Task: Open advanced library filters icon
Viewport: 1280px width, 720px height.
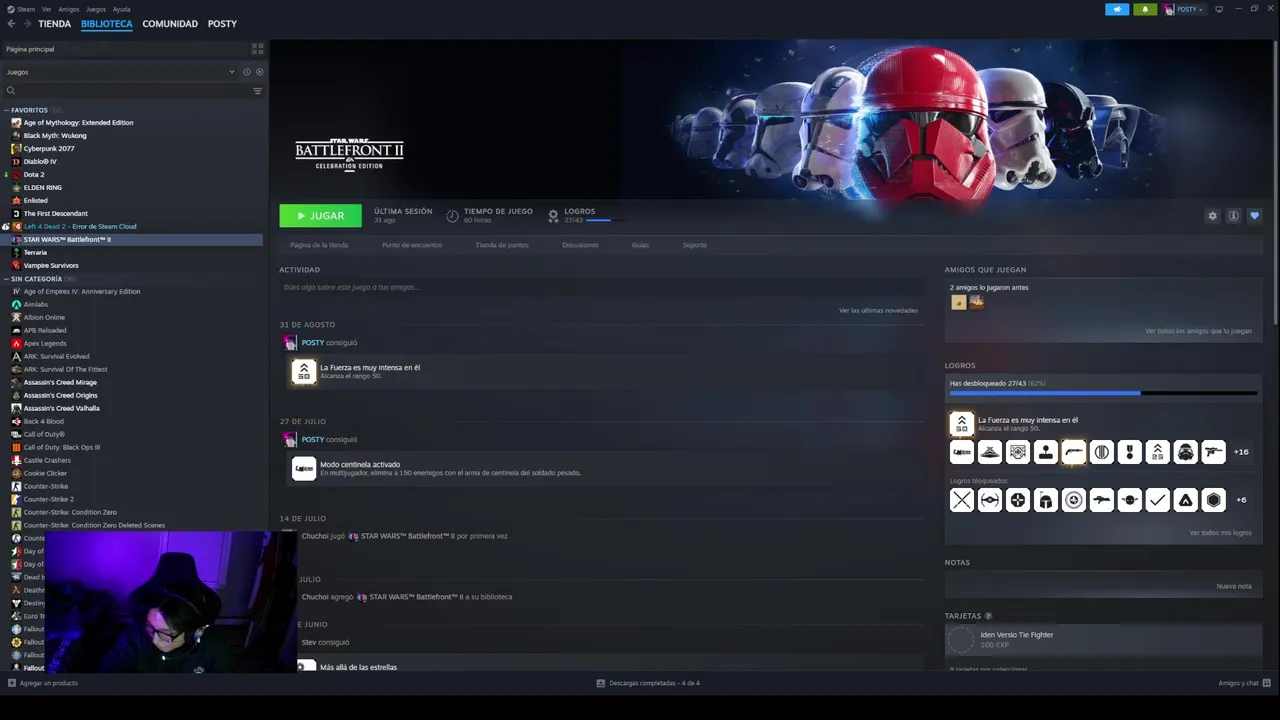Action: pos(257,91)
